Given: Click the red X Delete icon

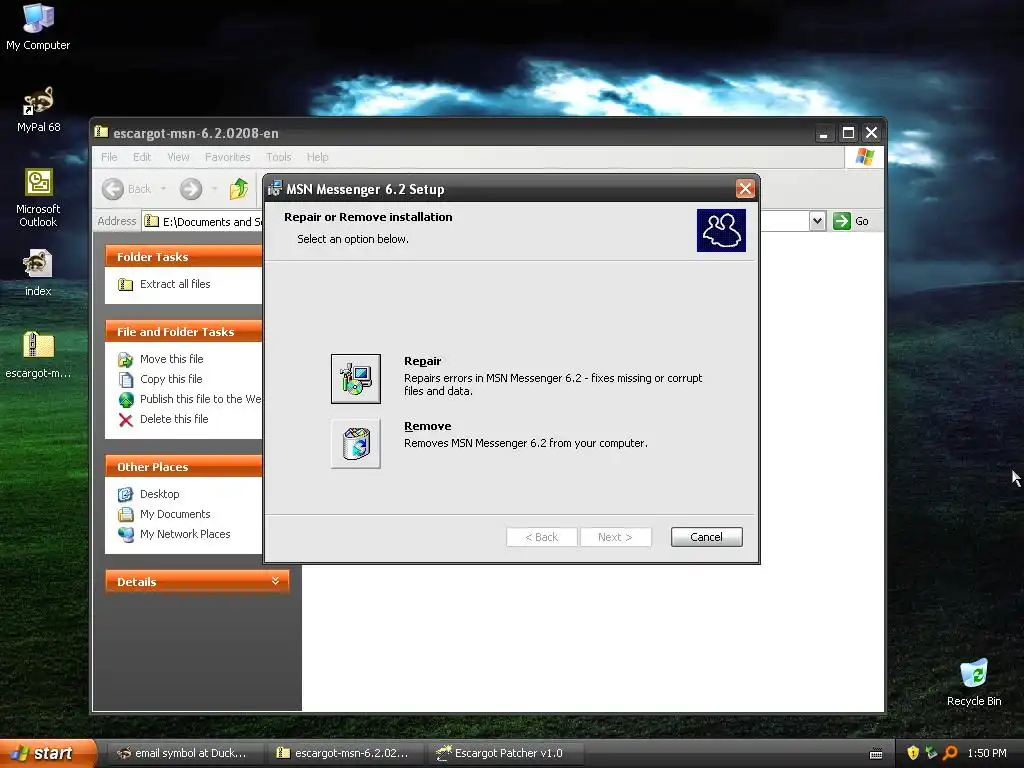Looking at the screenshot, I should pos(125,419).
